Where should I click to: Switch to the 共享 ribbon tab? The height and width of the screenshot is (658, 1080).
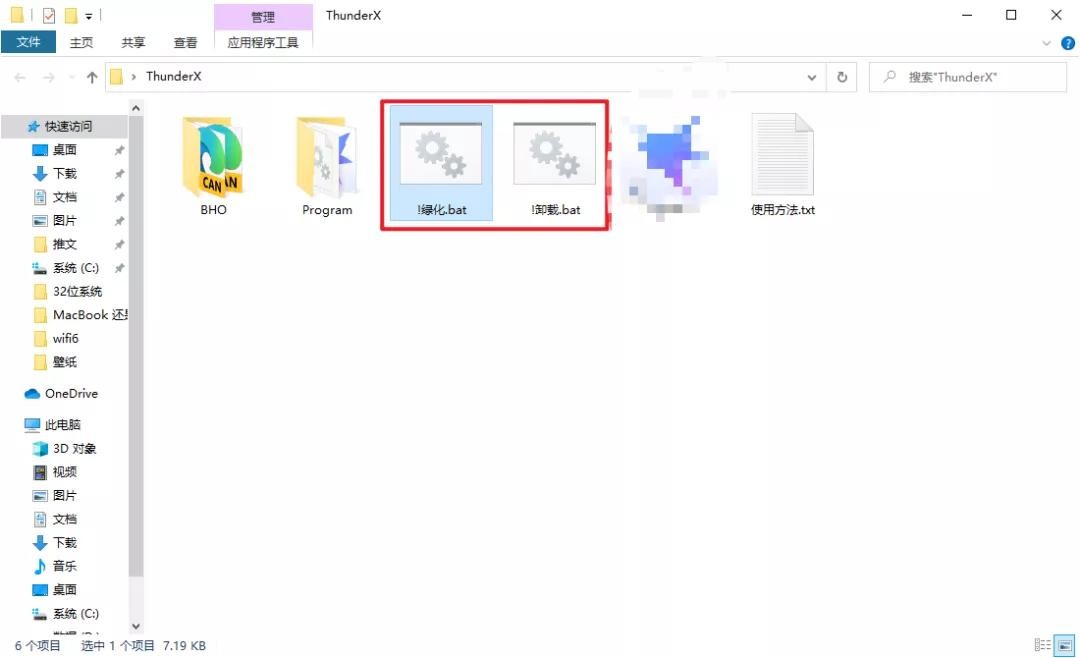[133, 43]
